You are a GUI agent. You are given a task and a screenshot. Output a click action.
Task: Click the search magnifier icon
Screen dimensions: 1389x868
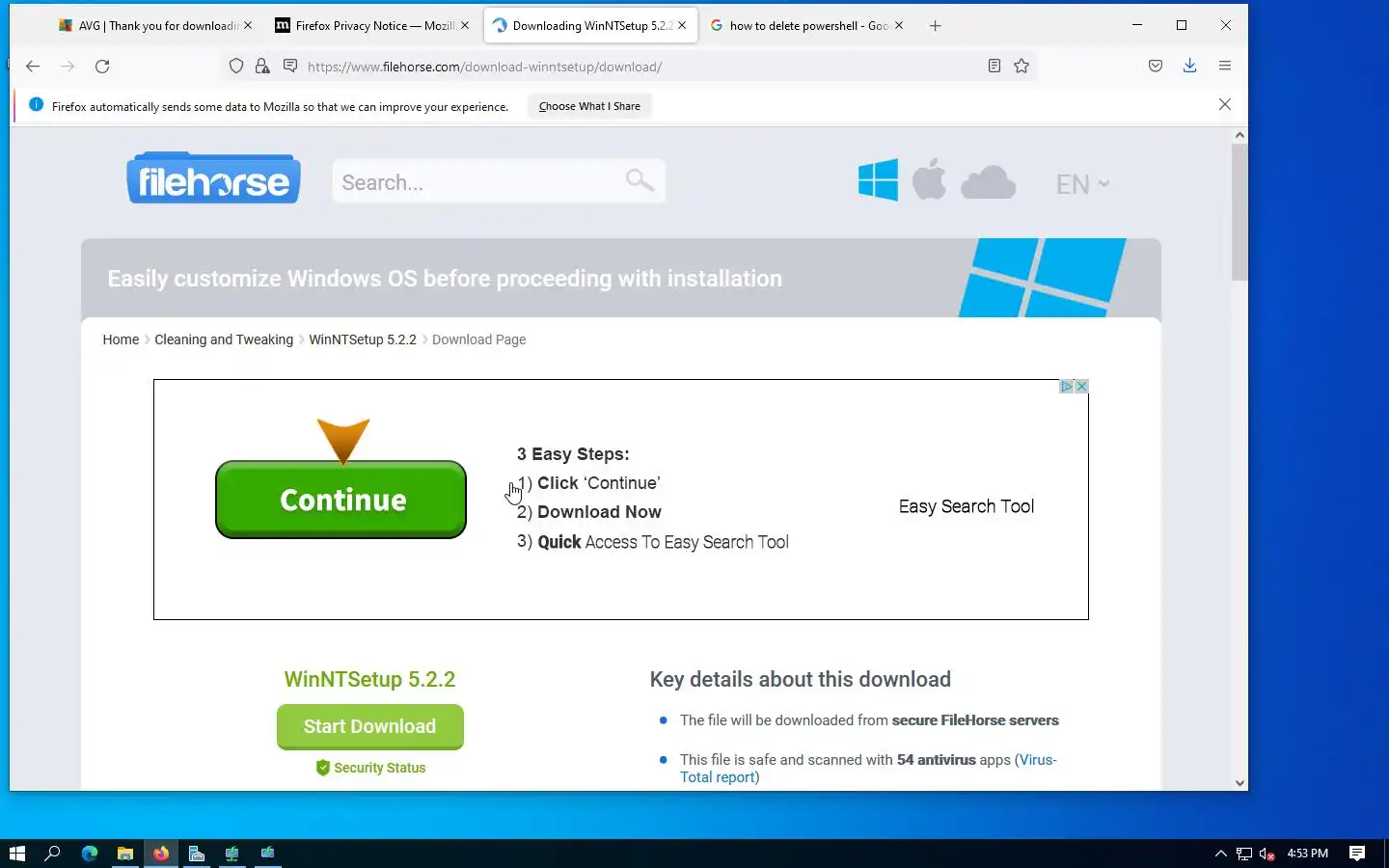[640, 180]
